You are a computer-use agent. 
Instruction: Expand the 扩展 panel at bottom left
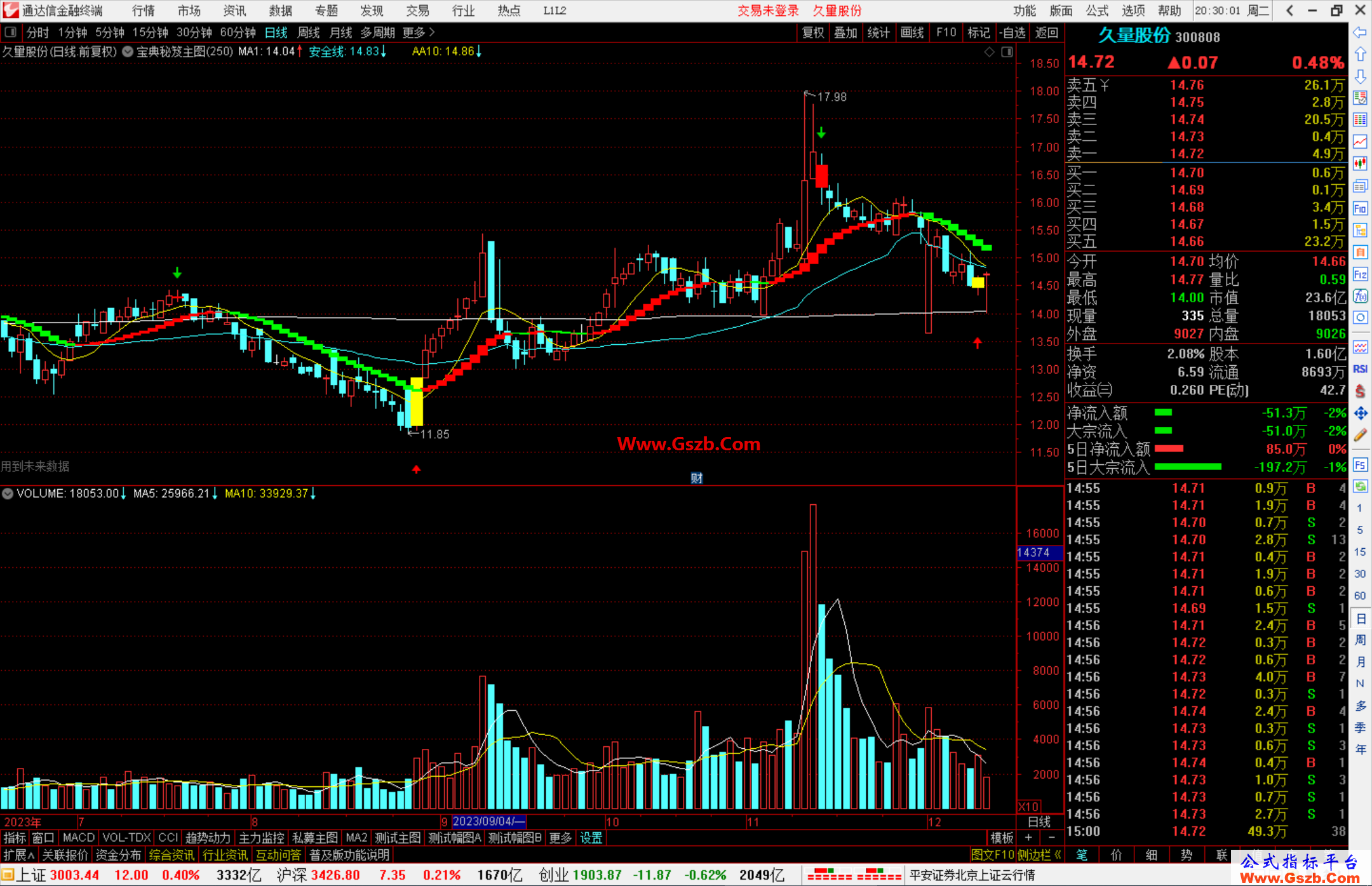pyautogui.click(x=19, y=855)
